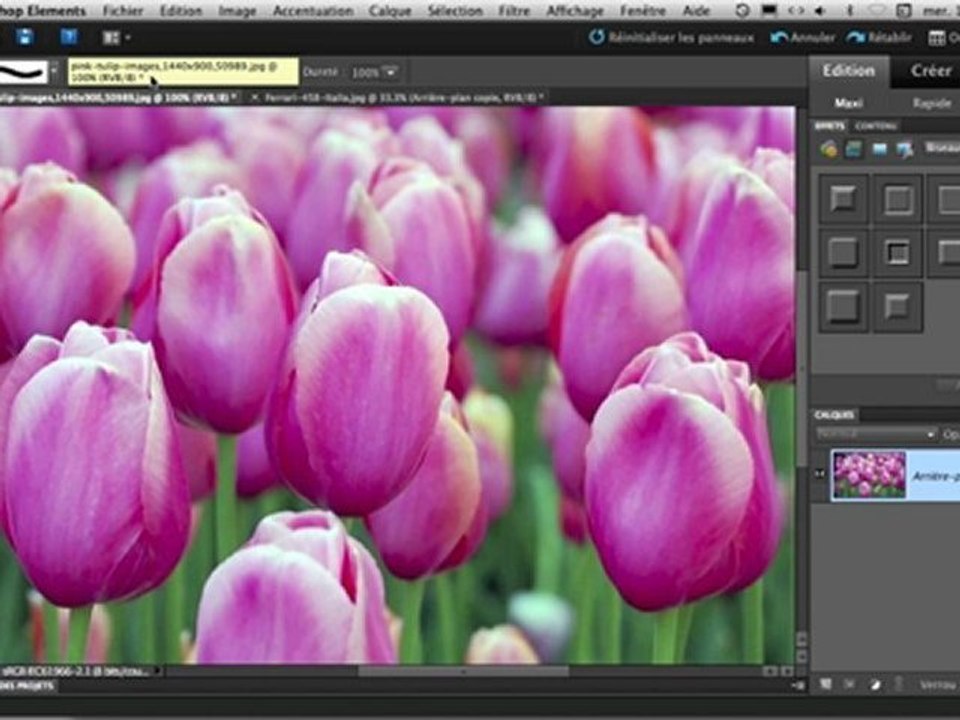Image resolution: width=960 pixels, height=720 pixels.
Task: Open the Calque menu
Action: [391, 11]
